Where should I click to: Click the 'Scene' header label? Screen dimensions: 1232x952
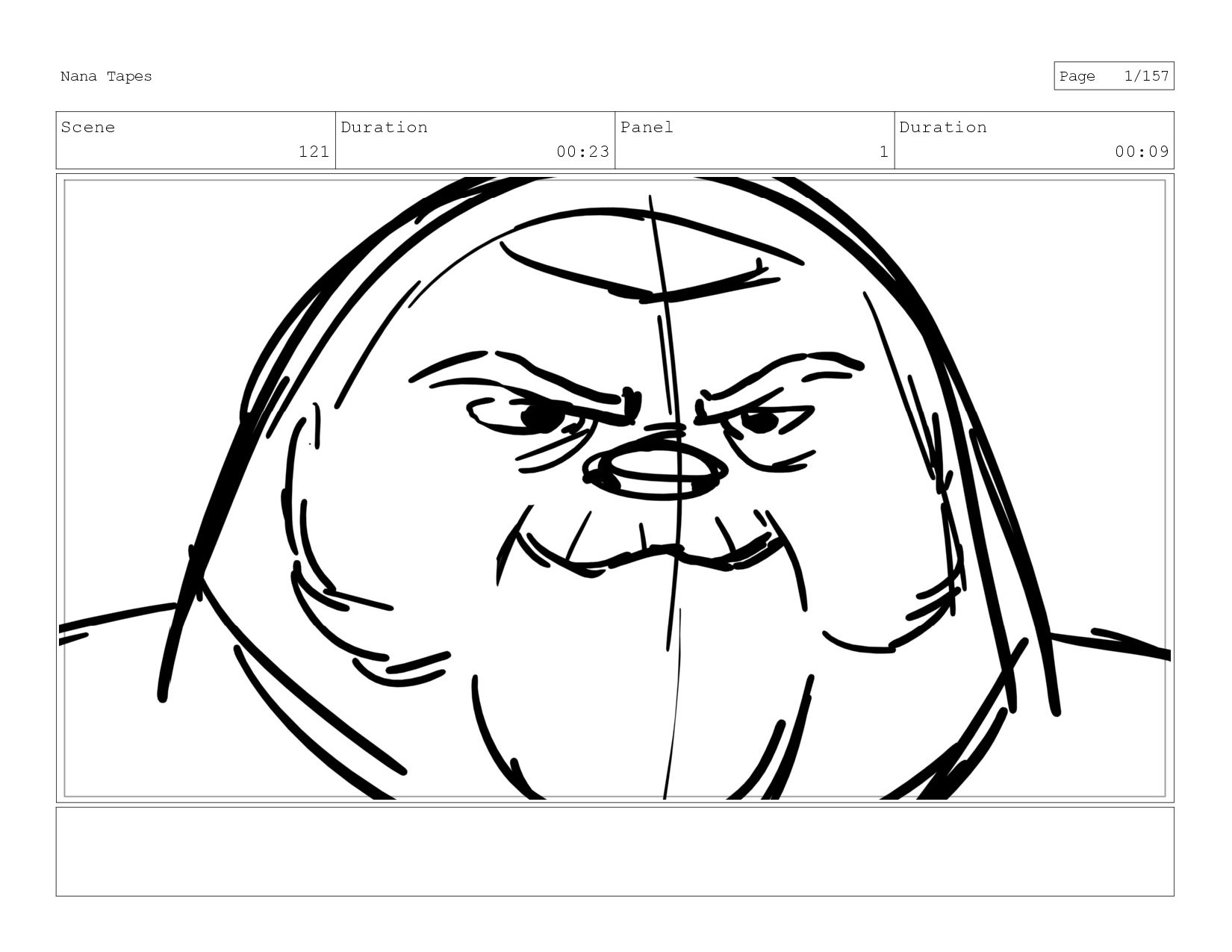(88, 128)
